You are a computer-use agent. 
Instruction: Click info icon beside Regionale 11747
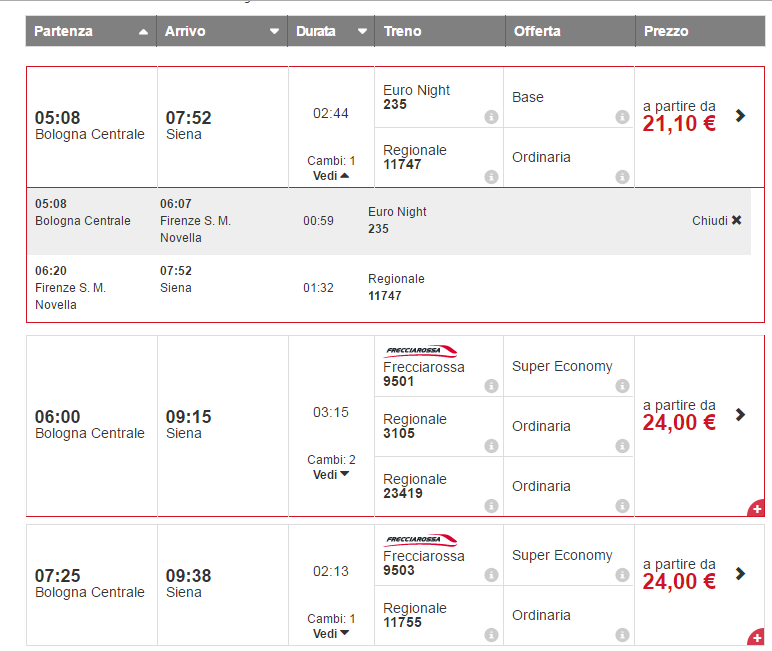[491, 177]
